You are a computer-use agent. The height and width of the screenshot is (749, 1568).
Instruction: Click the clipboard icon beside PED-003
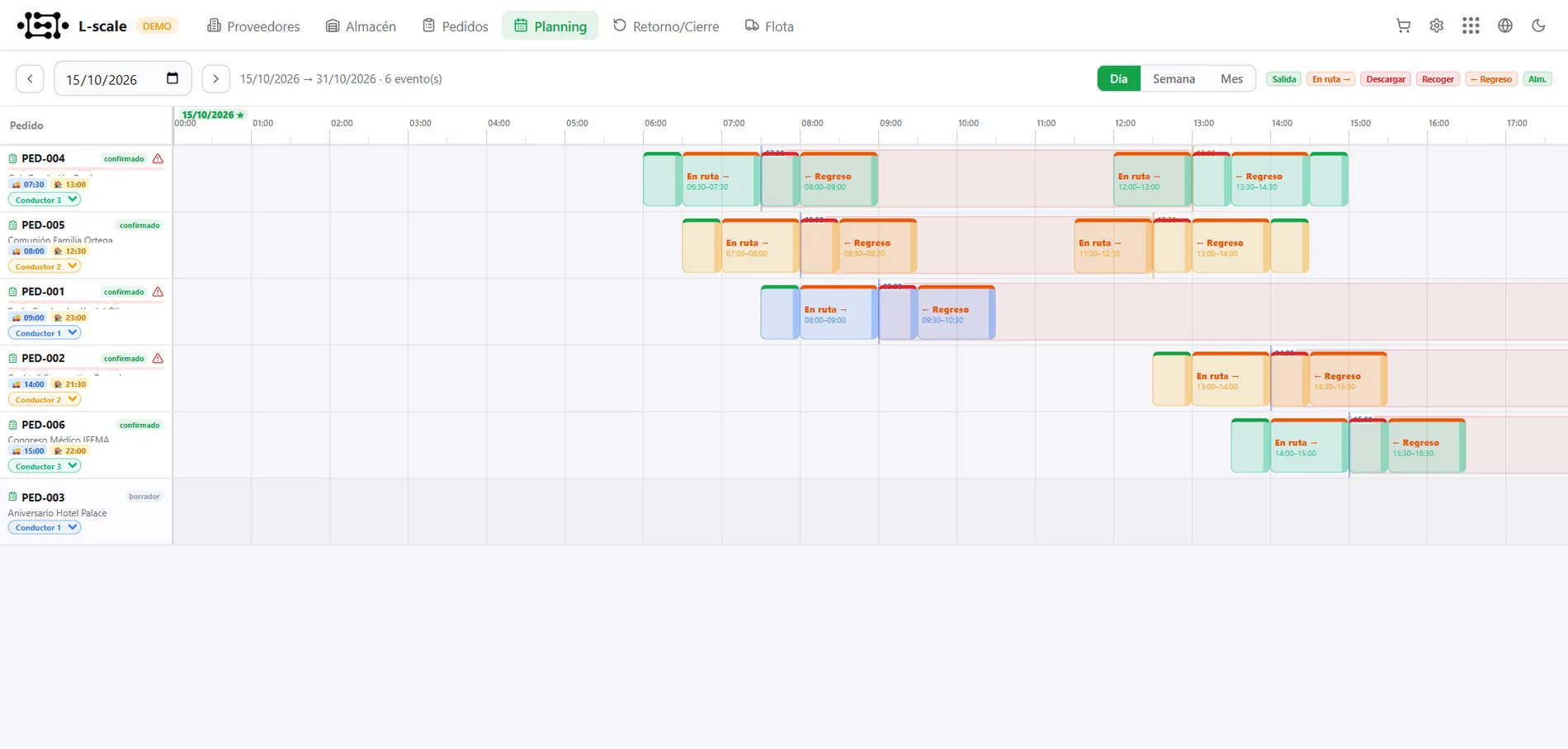tap(12, 497)
